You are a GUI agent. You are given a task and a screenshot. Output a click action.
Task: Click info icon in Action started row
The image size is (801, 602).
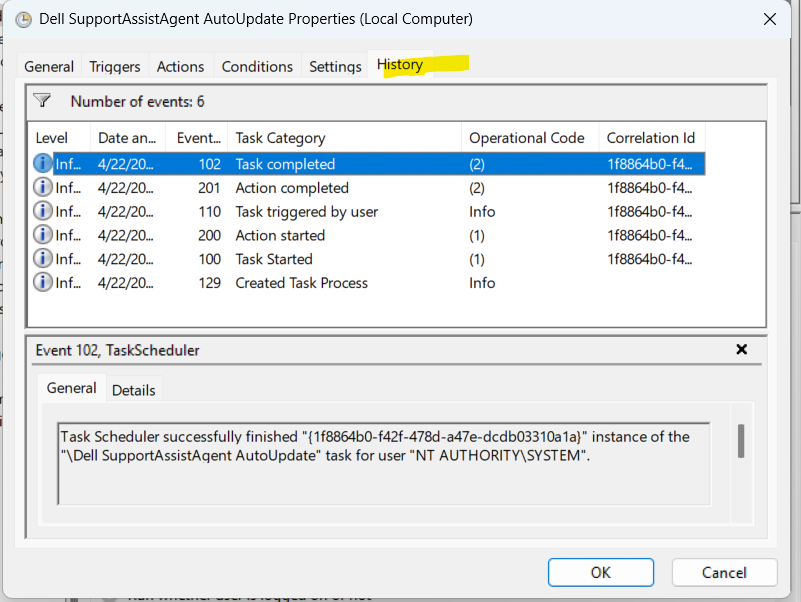tap(42, 235)
